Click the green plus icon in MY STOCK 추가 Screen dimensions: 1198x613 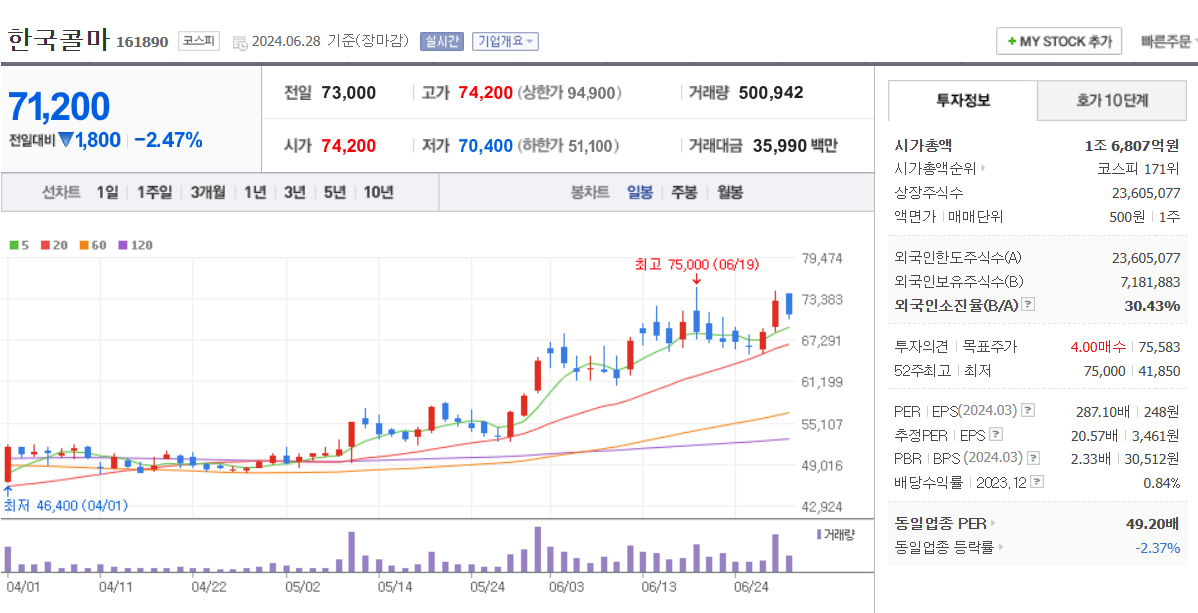tap(1012, 41)
